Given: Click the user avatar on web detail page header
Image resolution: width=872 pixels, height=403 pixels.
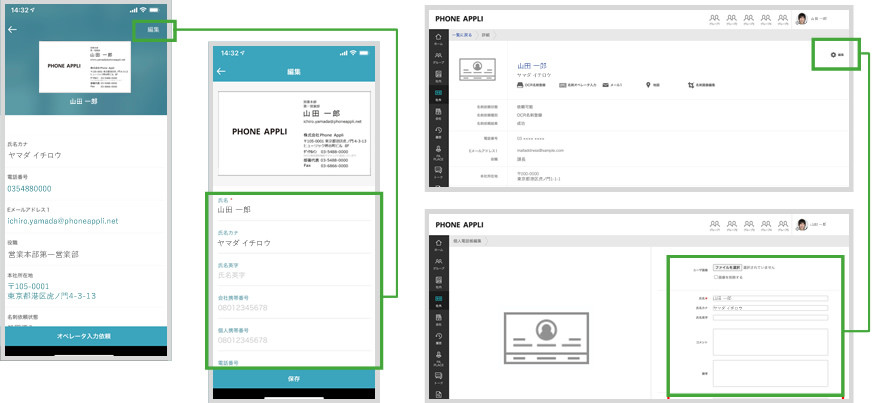Looking at the screenshot, I should tap(802, 19).
